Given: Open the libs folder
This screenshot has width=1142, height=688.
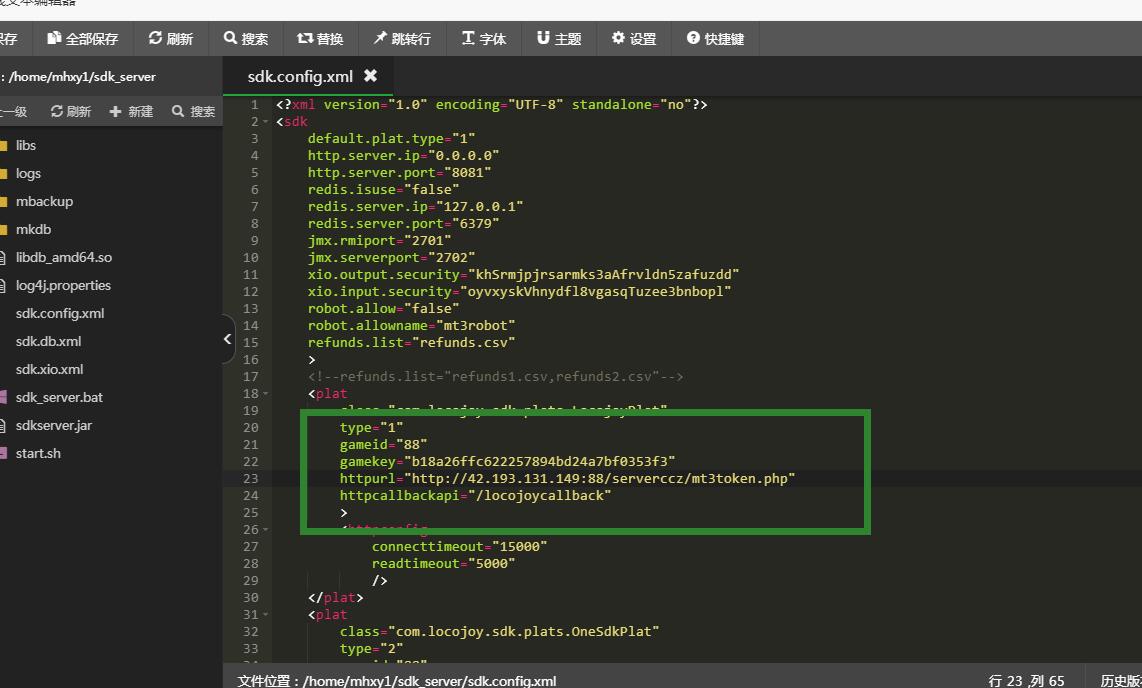Looking at the screenshot, I should pyautogui.click(x=26, y=145).
